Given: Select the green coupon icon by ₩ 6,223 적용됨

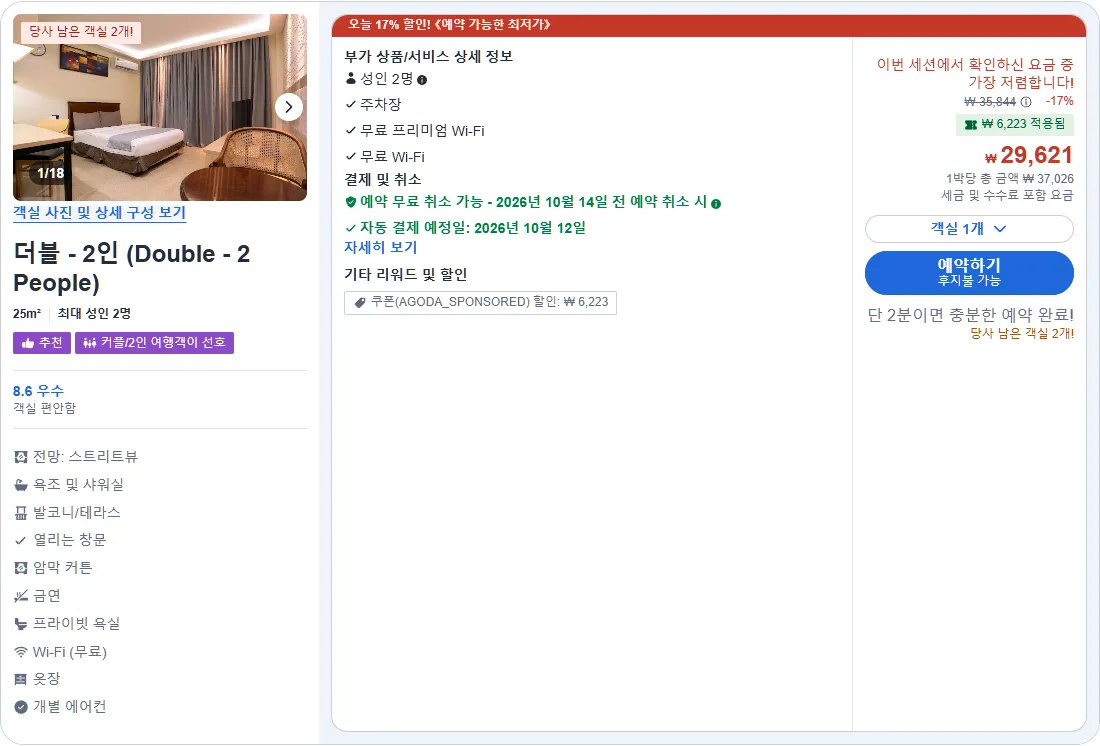Looking at the screenshot, I should click(971, 125).
